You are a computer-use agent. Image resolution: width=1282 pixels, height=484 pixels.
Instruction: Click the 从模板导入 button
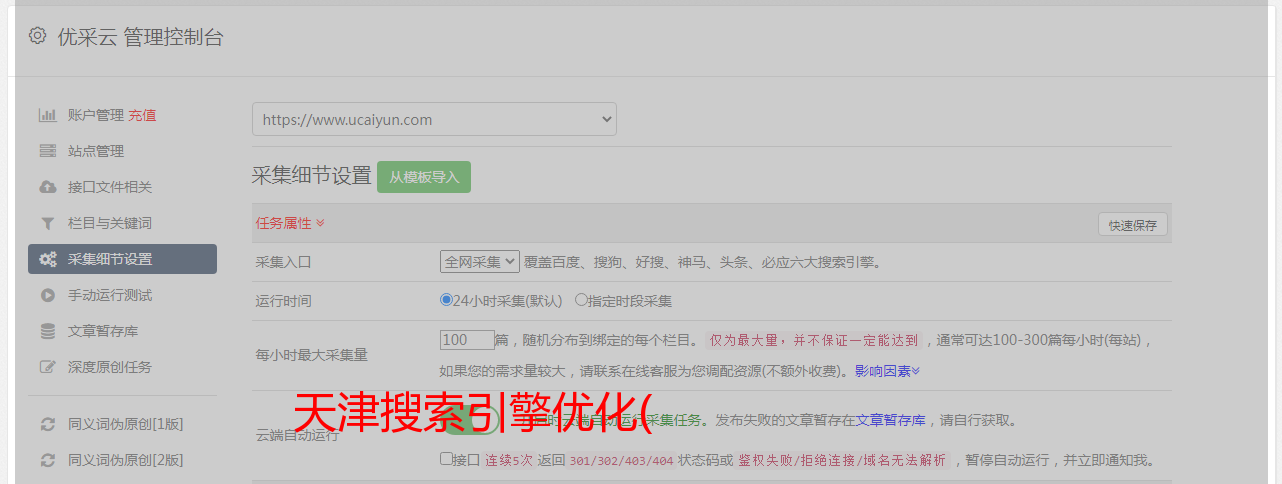(x=424, y=177)
